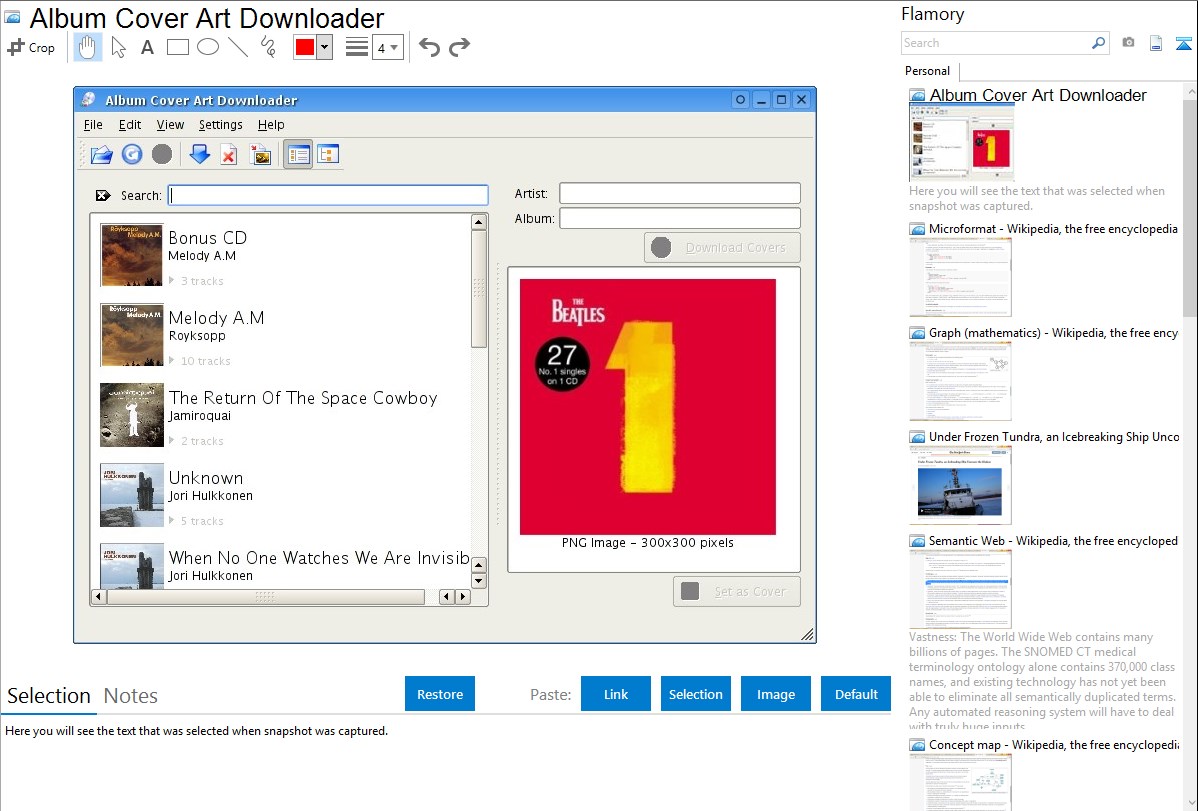Screen dimensions: 1198x811
Task: Switch to the Selection tab
Action: pyautogui.click(x=49, y=696)
